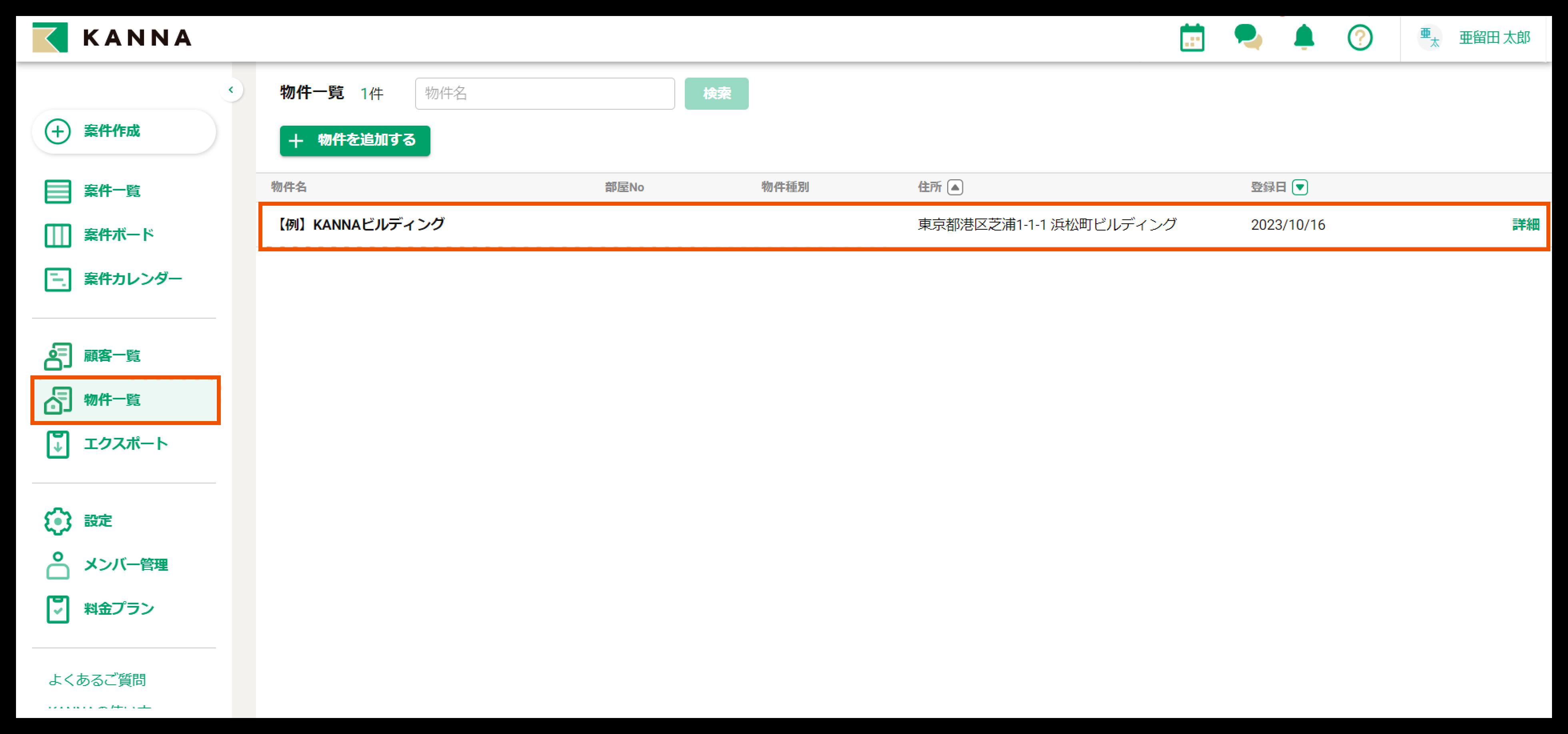This screenshot has height=734, width=1568.
Task: Go to 顧客一覧 menu item
Action: click(x=112, y=356)
